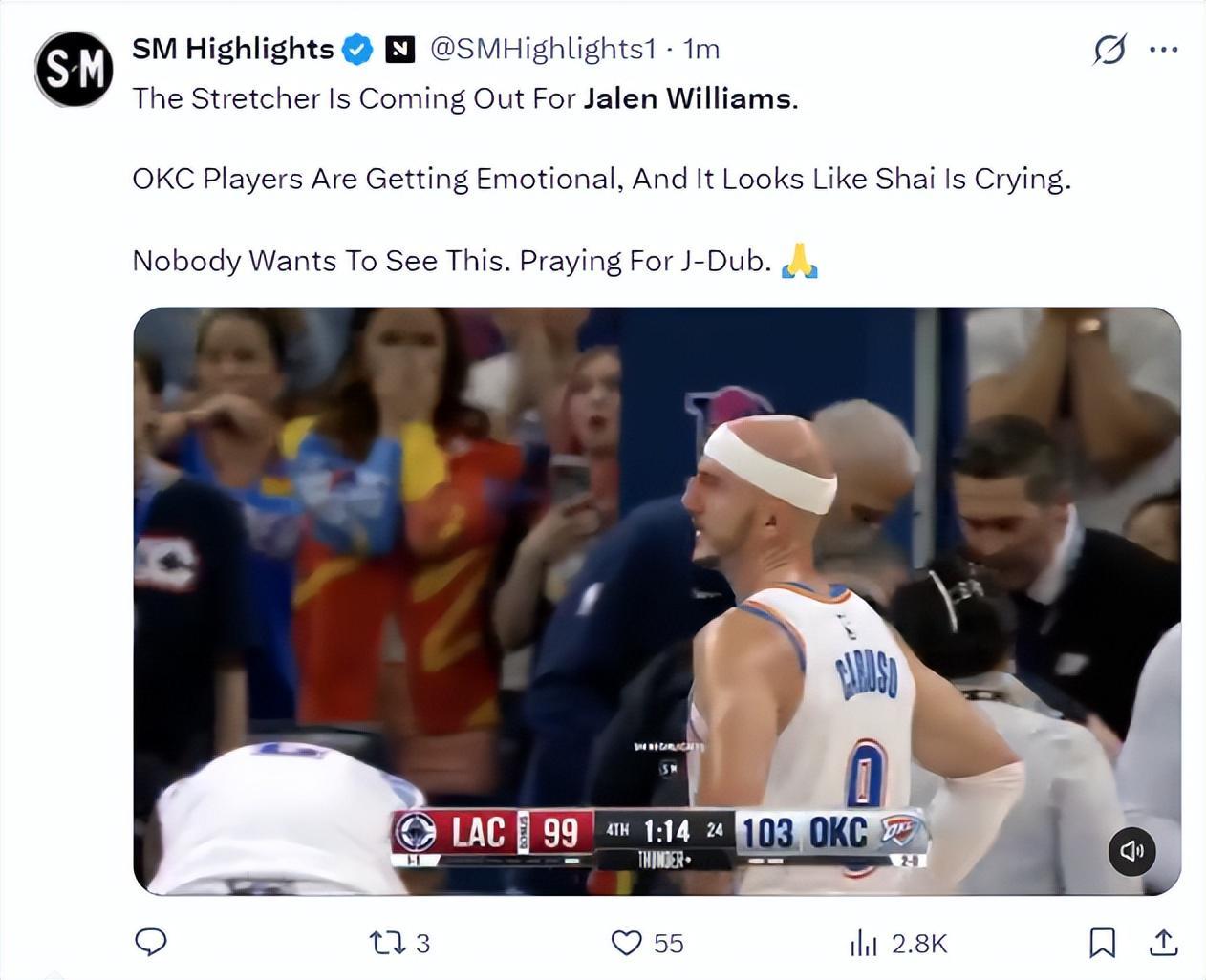
Task: Open the @SMHighlights1 handle link
Action: [544, 49]
